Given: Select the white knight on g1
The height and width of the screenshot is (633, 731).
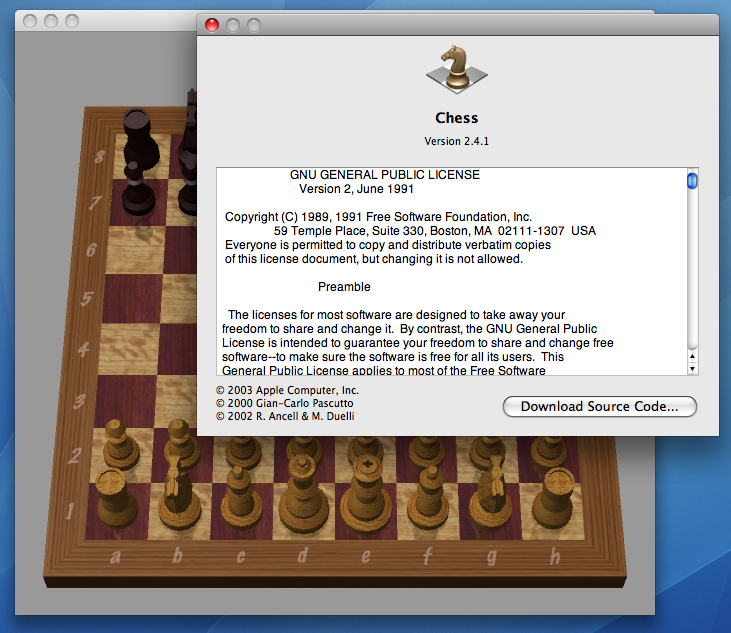Looking at the screenshot, I should [493, 502].
